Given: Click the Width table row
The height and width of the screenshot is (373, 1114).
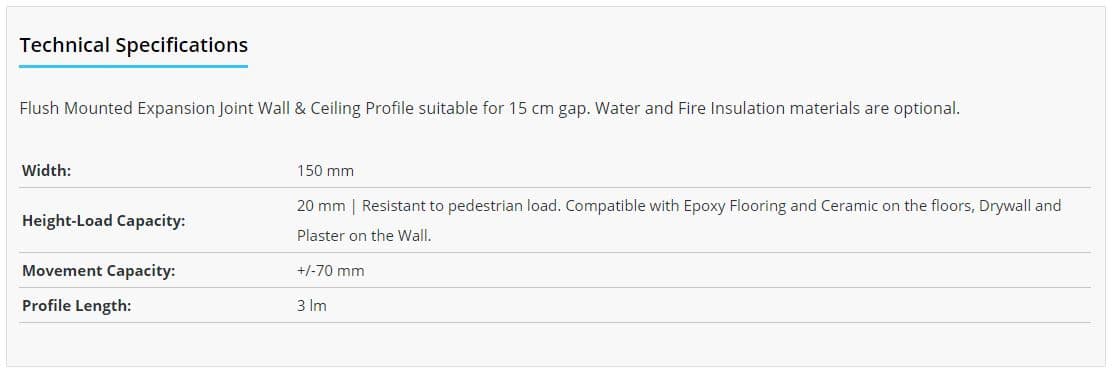Looking at the screenshot, I should coord(555,171).
